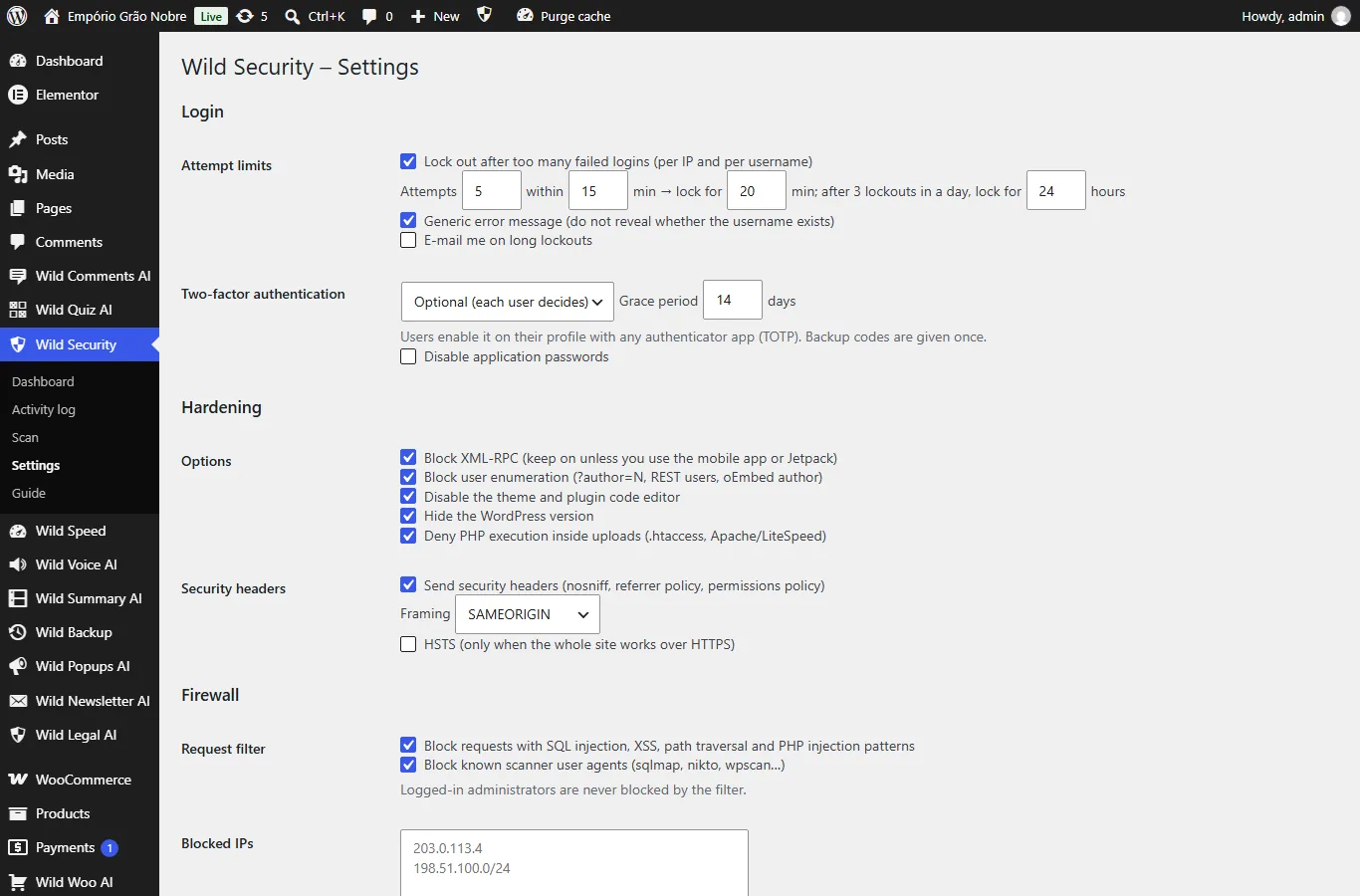
Task: Click the Blocked IPs text area
Action: pyautogui.click(x=574, y=863)
